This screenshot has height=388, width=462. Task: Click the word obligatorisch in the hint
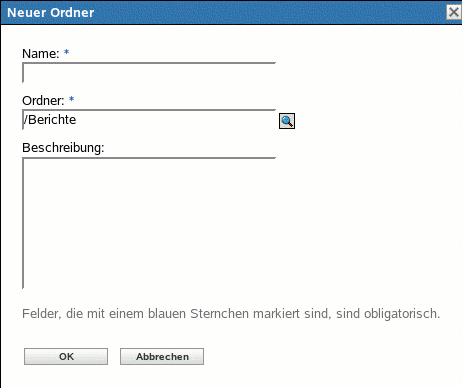[x=402, y=314]
